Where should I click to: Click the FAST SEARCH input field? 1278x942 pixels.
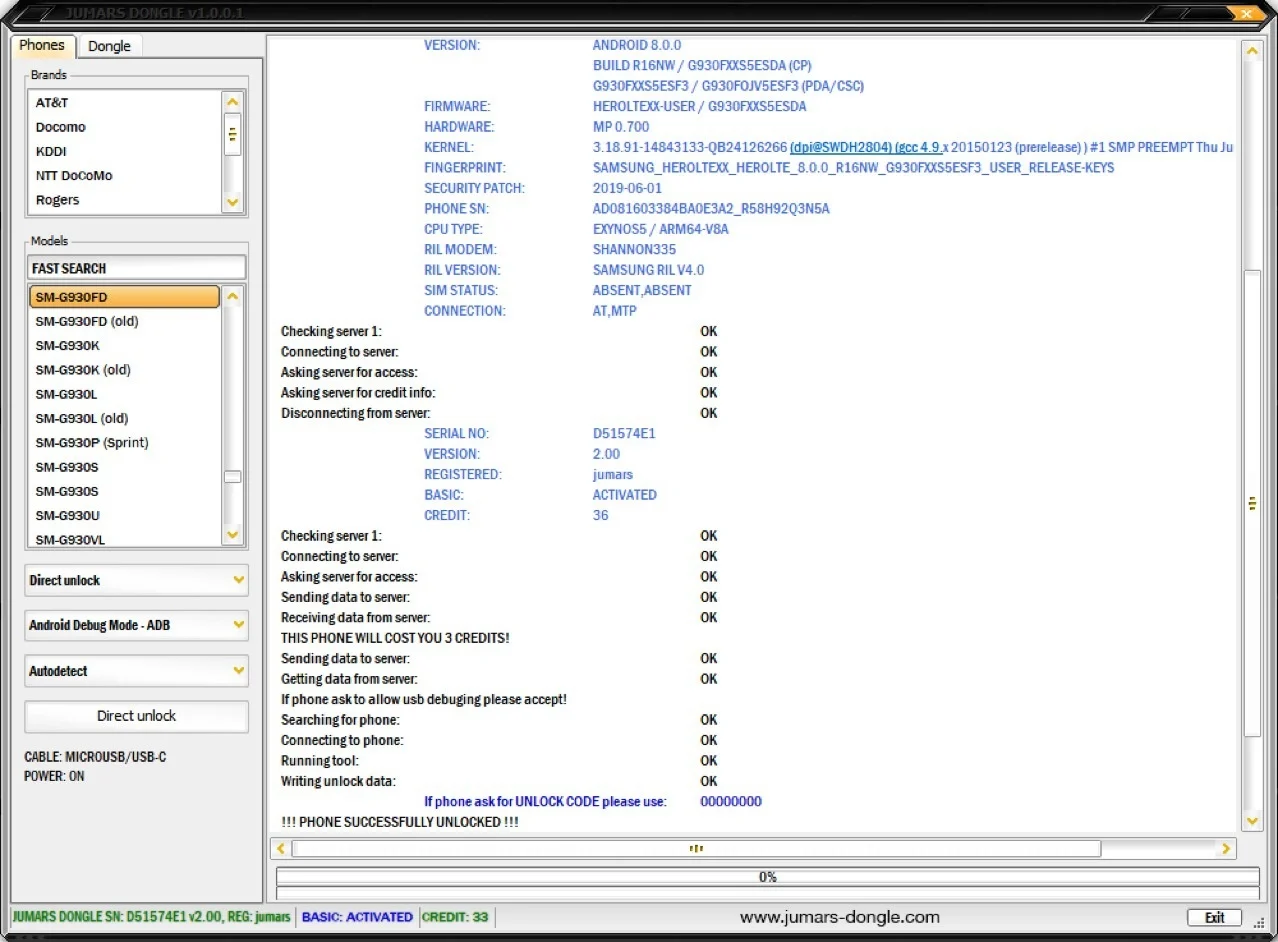coord(136,268)
